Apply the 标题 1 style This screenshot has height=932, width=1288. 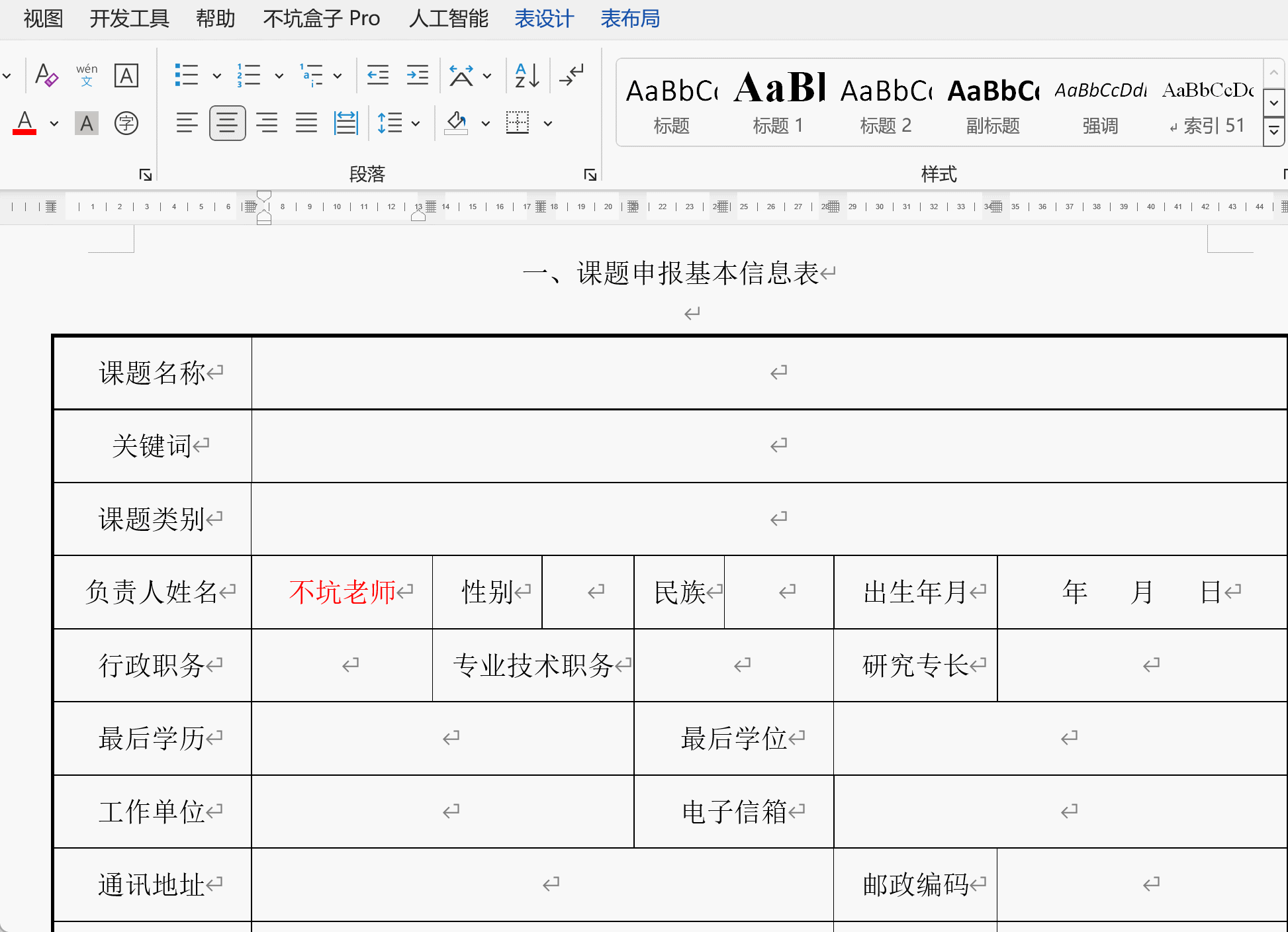pyautogui.click(x=779, y=102)
